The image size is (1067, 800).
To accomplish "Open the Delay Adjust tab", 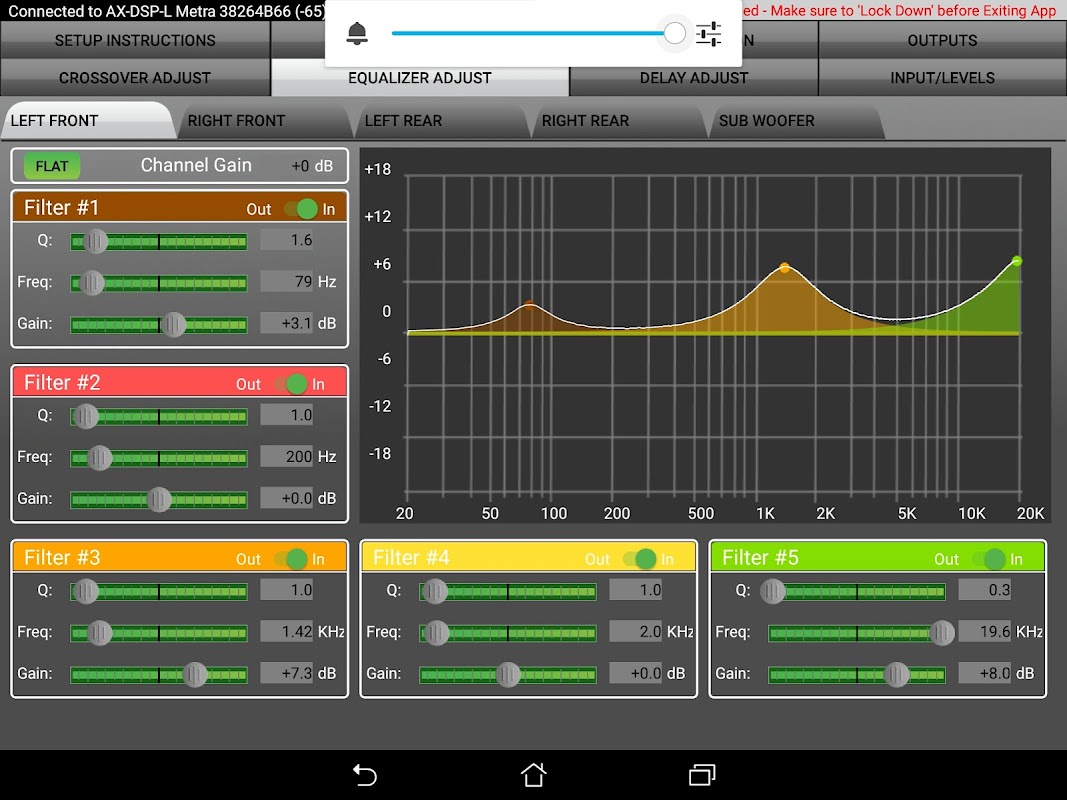I will pos(694,78).
